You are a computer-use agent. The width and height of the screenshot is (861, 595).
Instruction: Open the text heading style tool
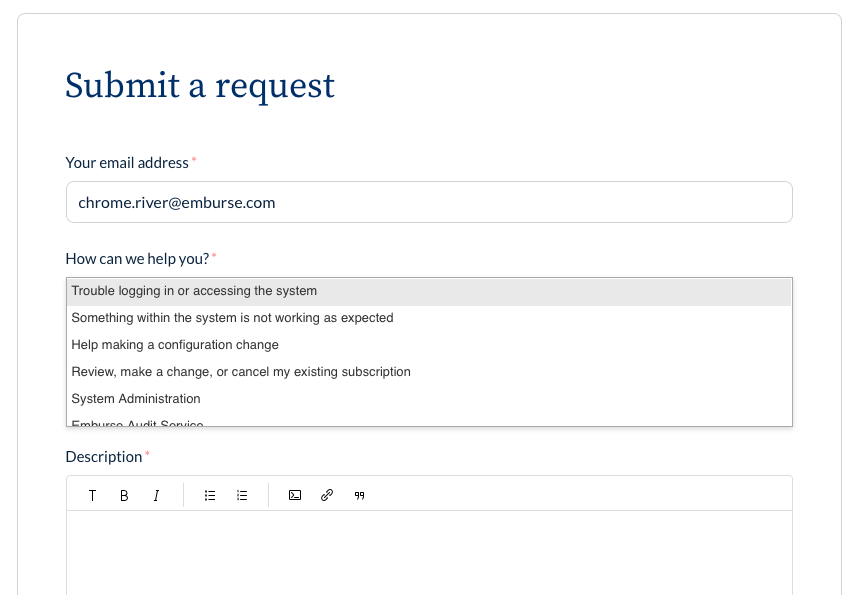(92, 496)
